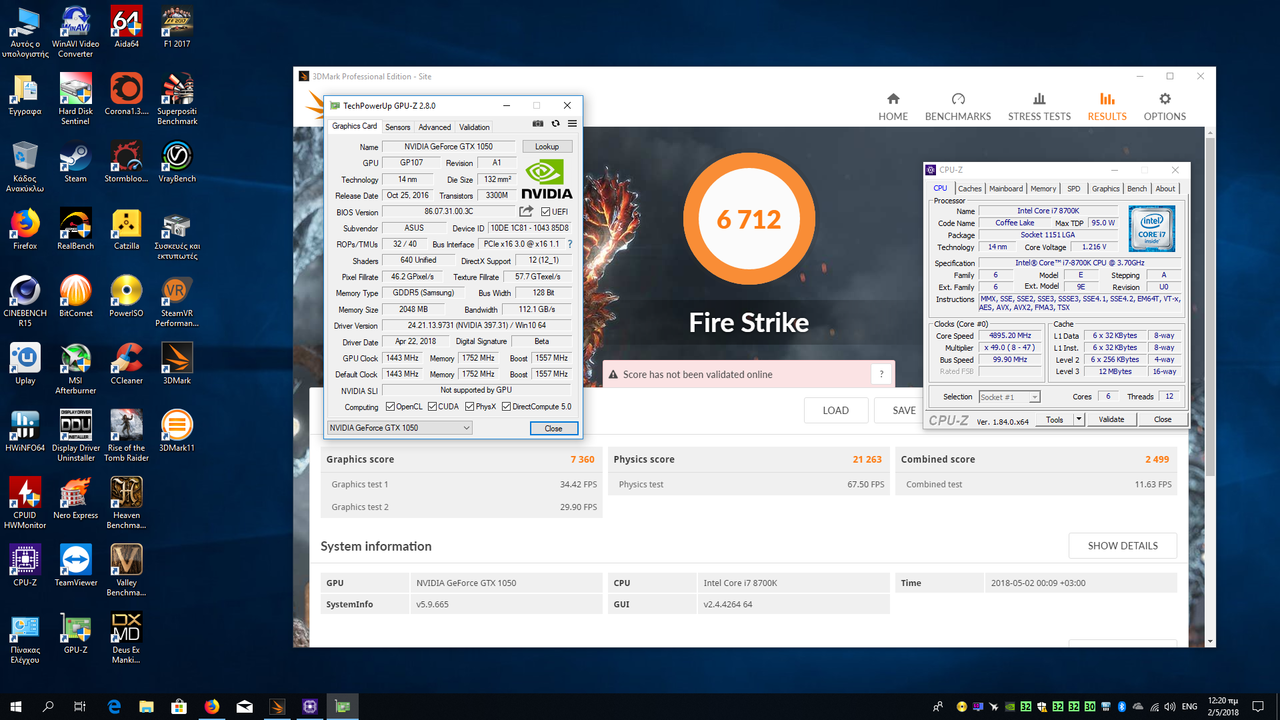Viewport: 1280px width, 720px height.
Task: Open the CCleaner desktop icon
Action: [126, 364]
